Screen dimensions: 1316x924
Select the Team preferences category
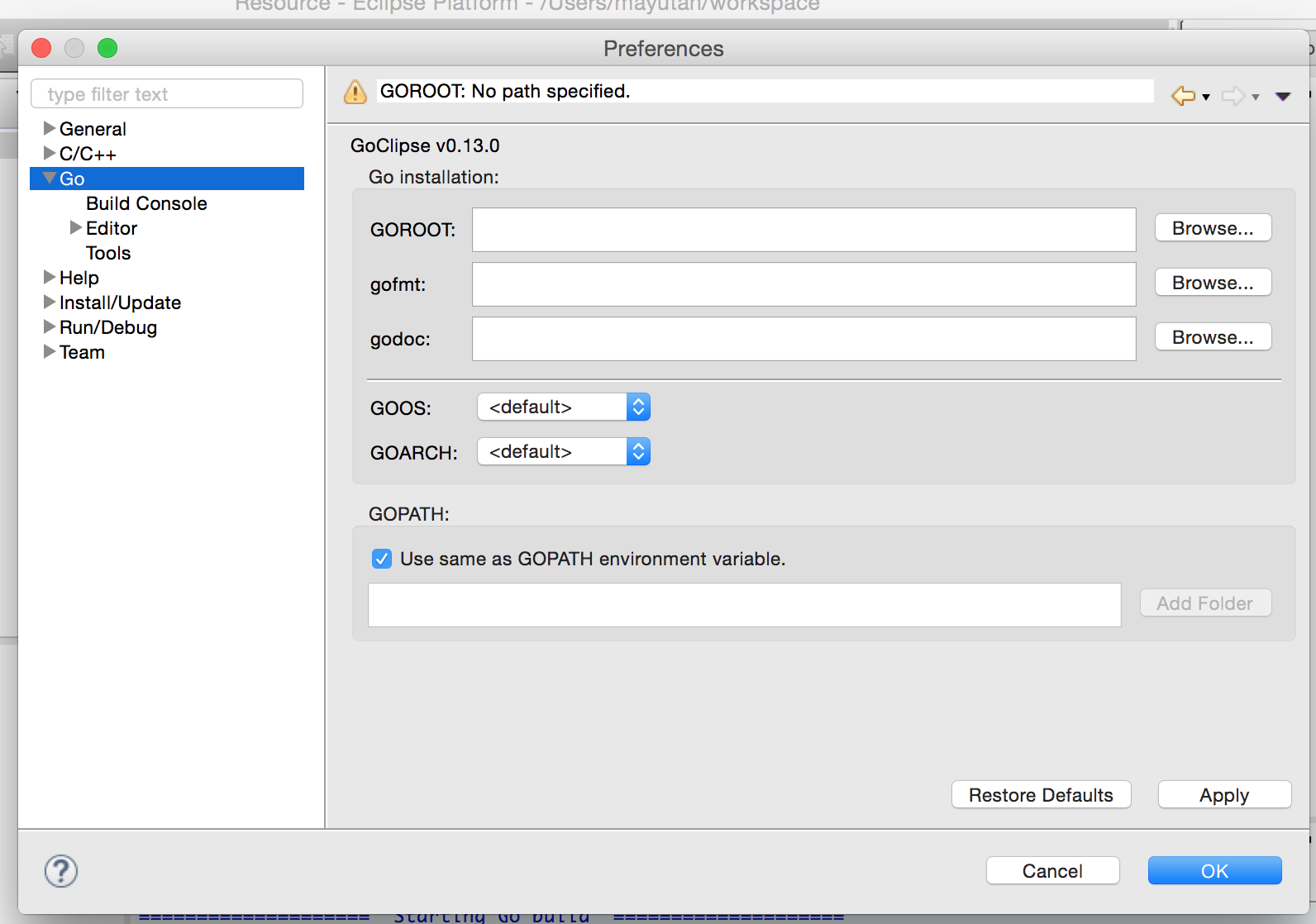(82, 352)
